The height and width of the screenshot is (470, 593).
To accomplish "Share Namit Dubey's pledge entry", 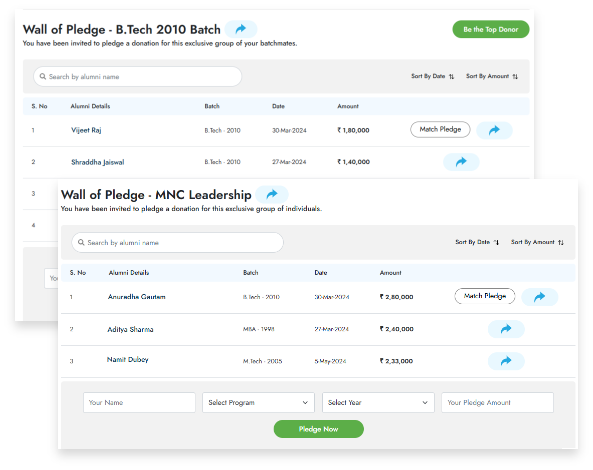I will click(x=506, y=361).
